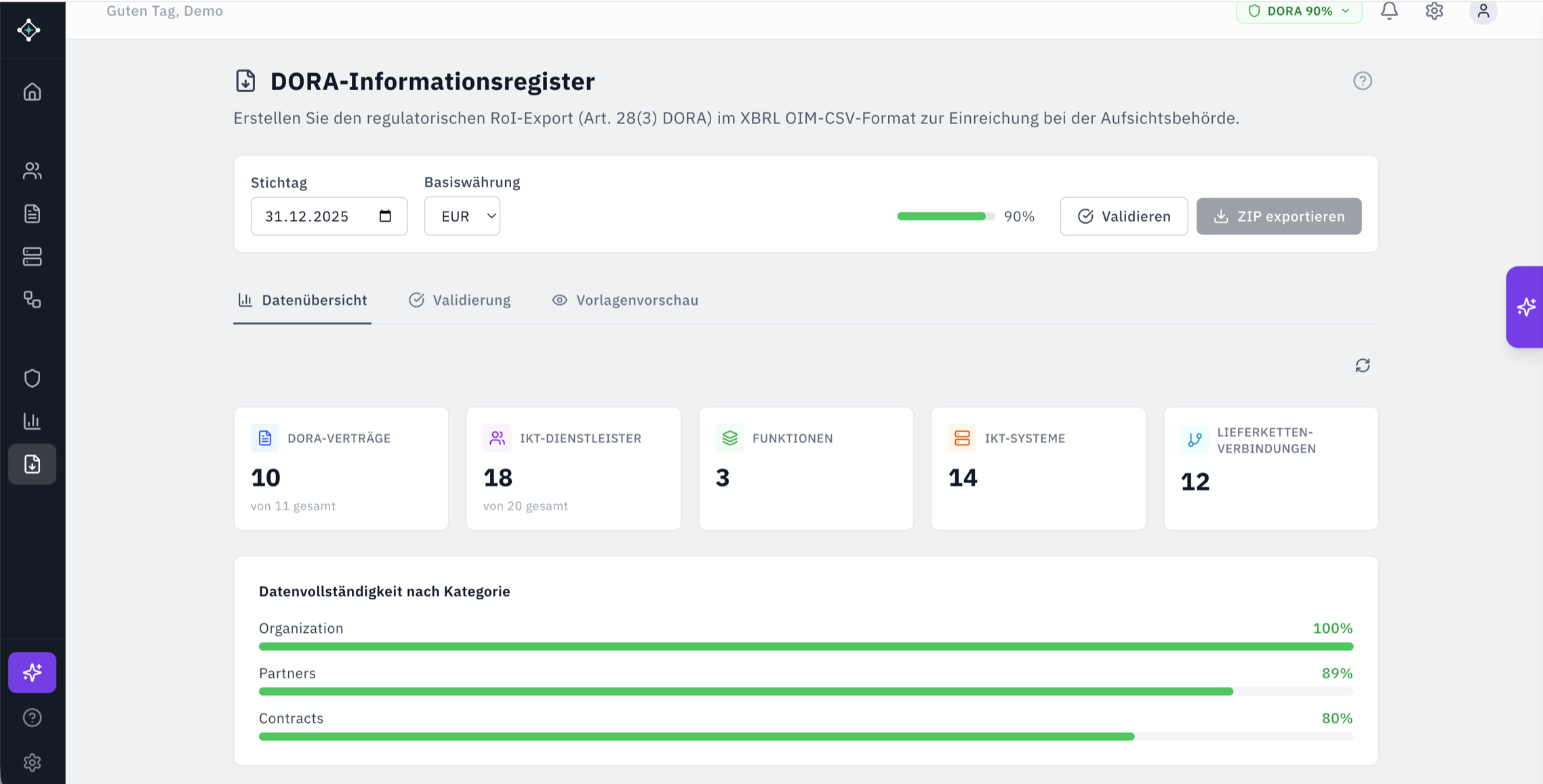The height and width of the screenshot is (784, 1543).
Task: Open the settings gear in the top bar
Action: click(1435, 11)
